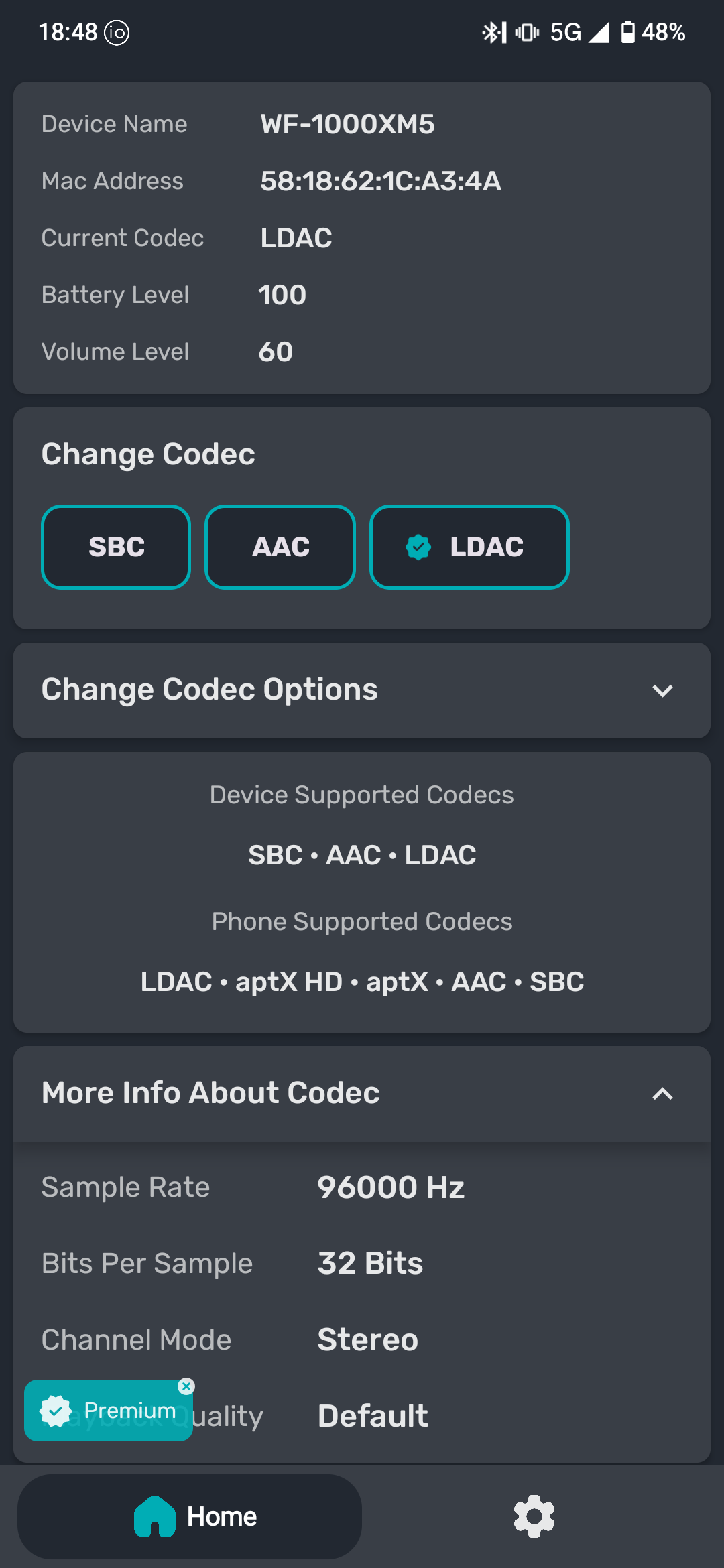The image size is (724, 1568).
Task: Tap the battery icon in status bar
Action: [x=627, y=32]
